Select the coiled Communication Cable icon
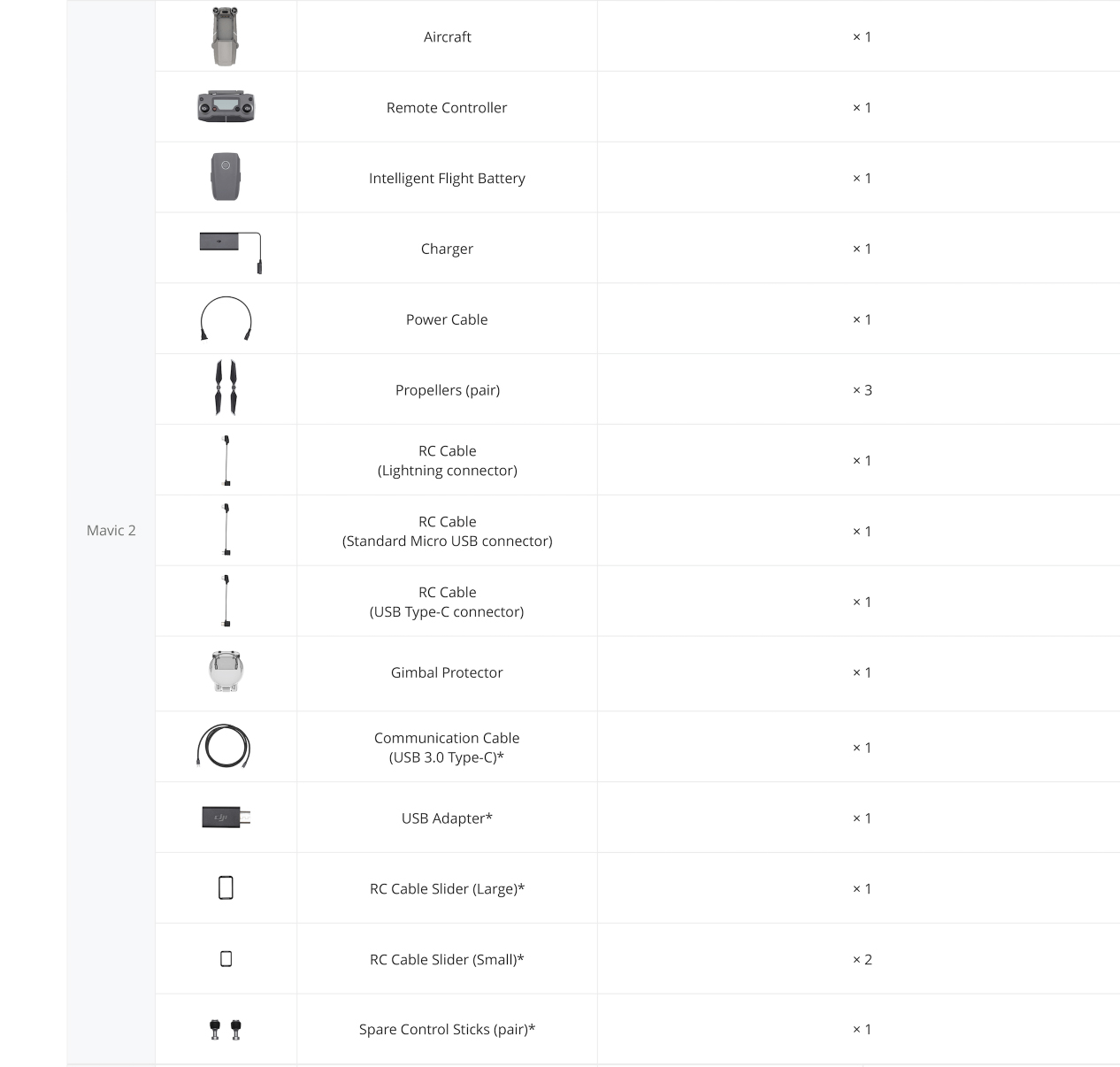 pos(223,746)
